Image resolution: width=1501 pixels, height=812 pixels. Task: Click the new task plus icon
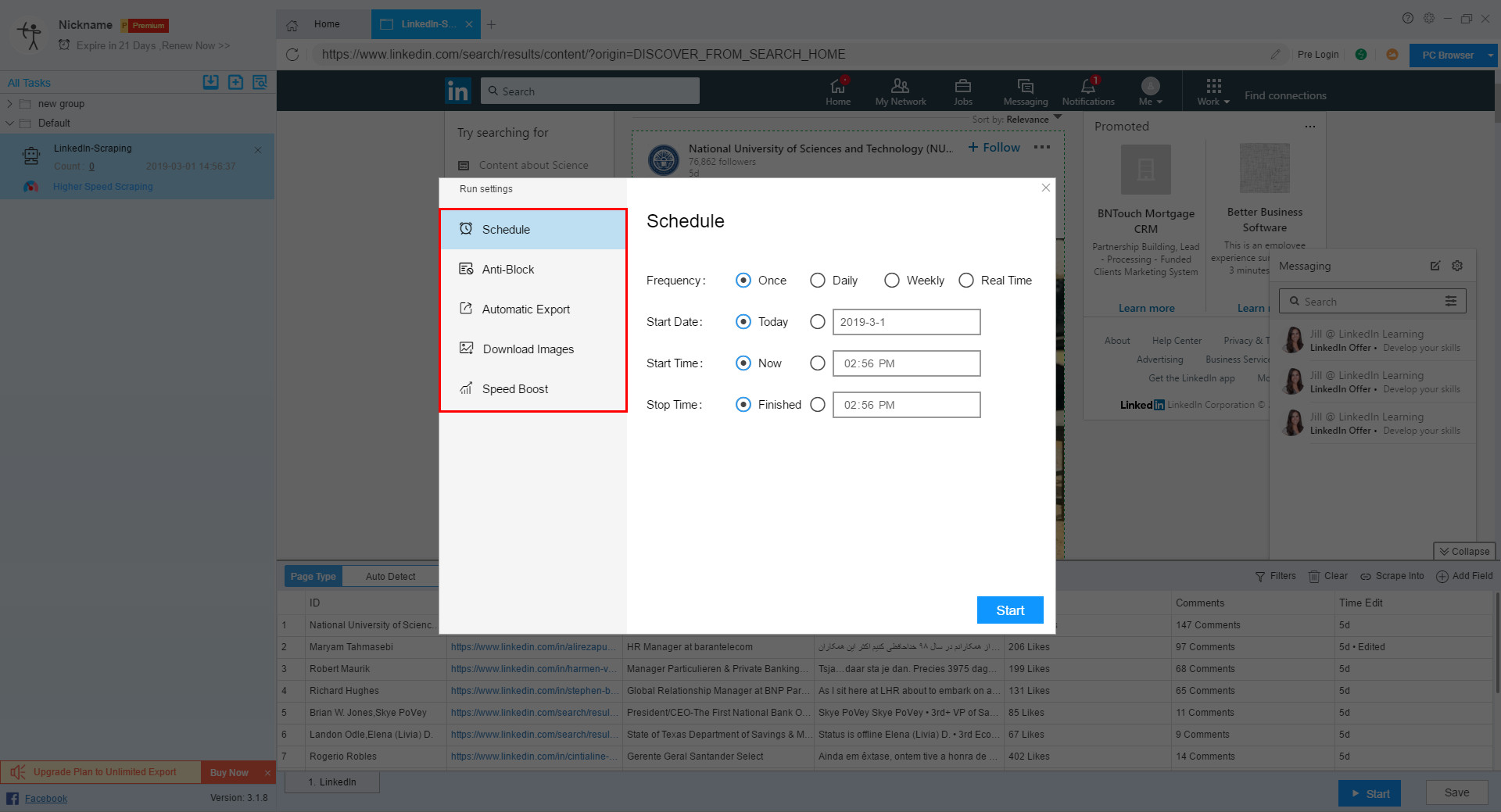point(235,82)
